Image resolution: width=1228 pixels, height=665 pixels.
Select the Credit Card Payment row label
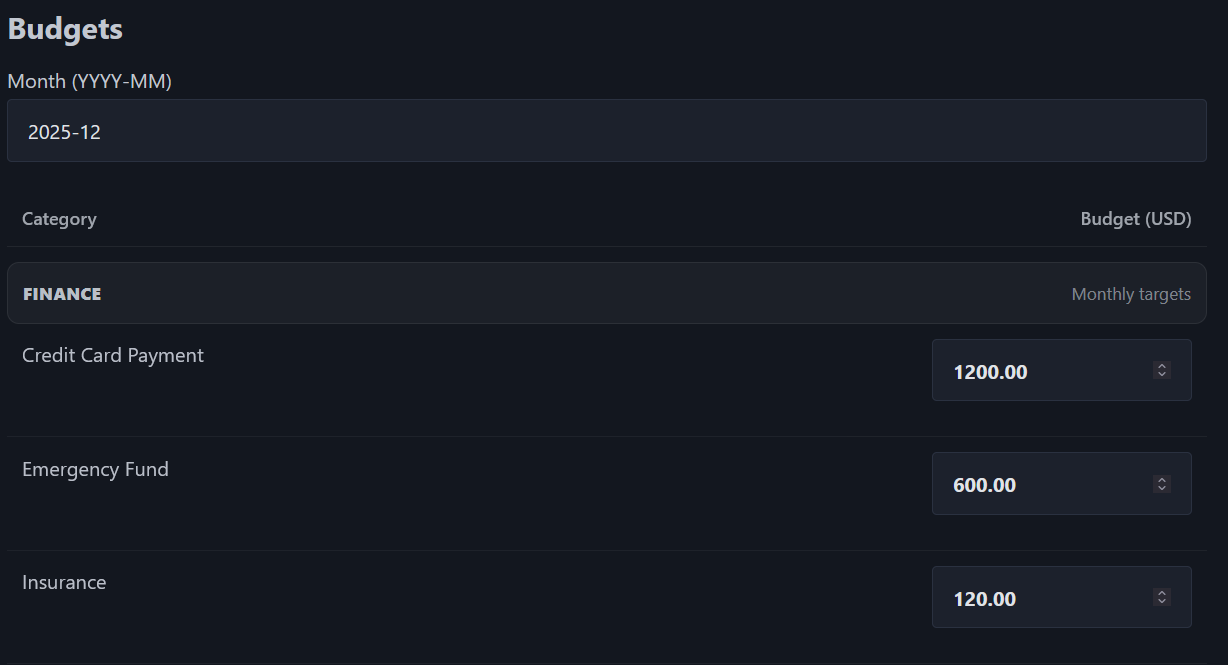[113, 356]
